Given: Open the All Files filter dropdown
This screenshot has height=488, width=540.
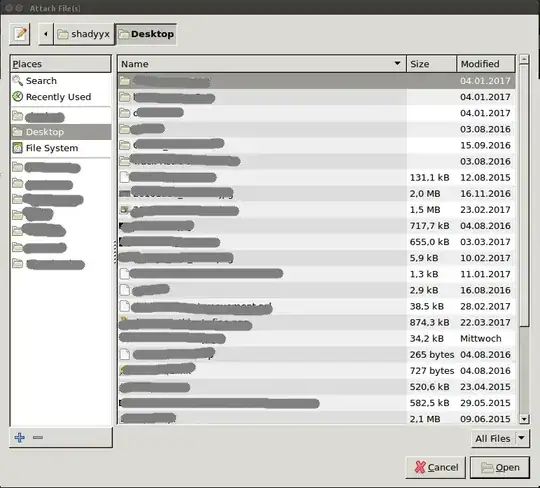Looking at the screenshot, I should [x=500, y=438].
